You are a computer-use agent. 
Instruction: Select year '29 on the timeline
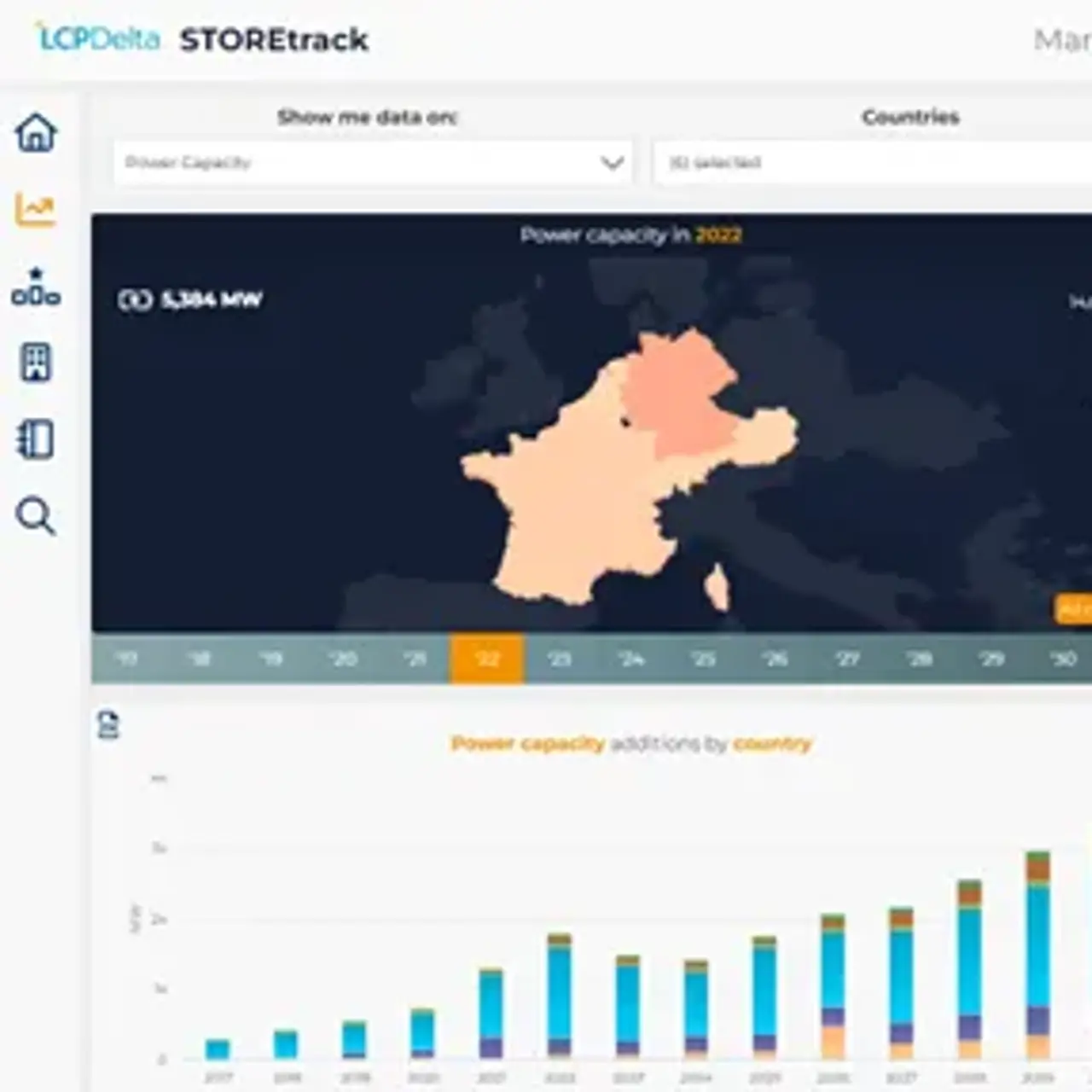point(991,659)
